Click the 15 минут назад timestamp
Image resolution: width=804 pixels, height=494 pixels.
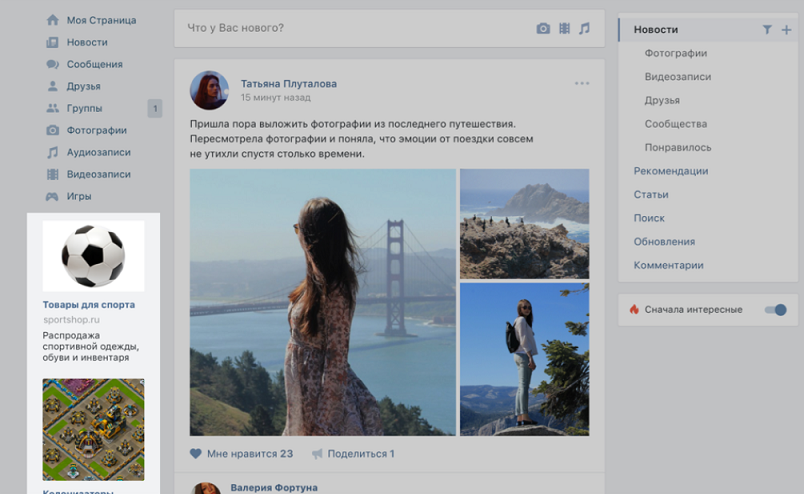[275, 97]
